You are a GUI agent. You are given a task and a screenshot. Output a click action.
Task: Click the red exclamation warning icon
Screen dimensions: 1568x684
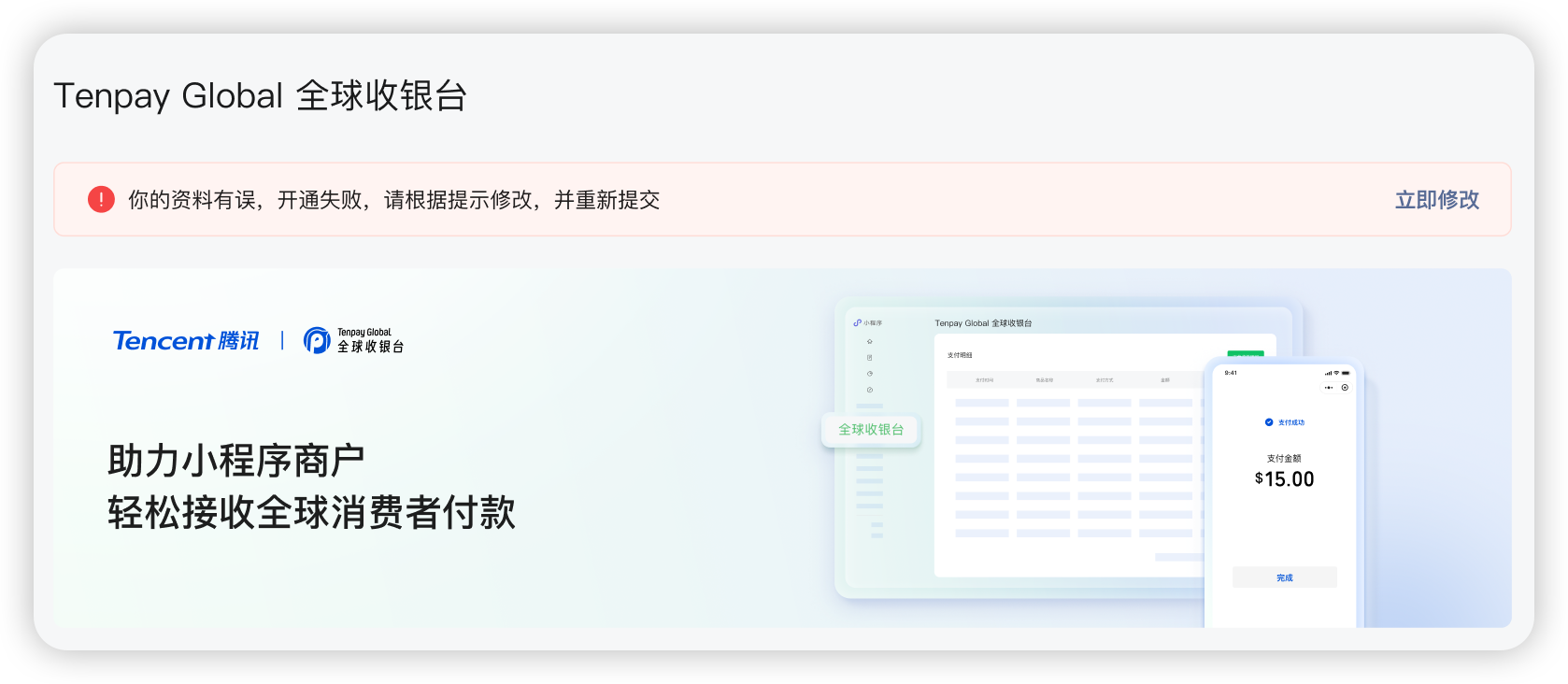[101, 199]
